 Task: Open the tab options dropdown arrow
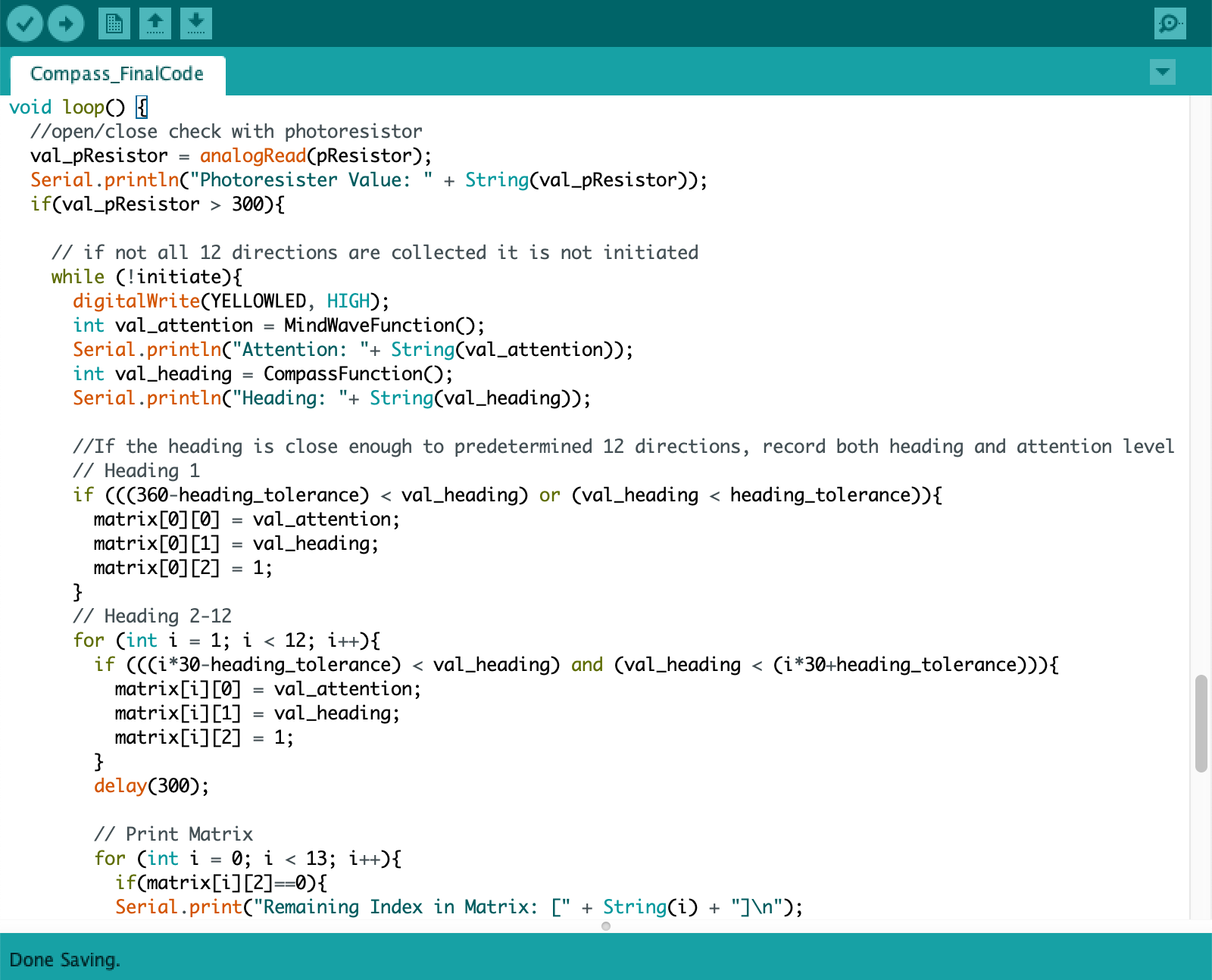point(1162,72)
